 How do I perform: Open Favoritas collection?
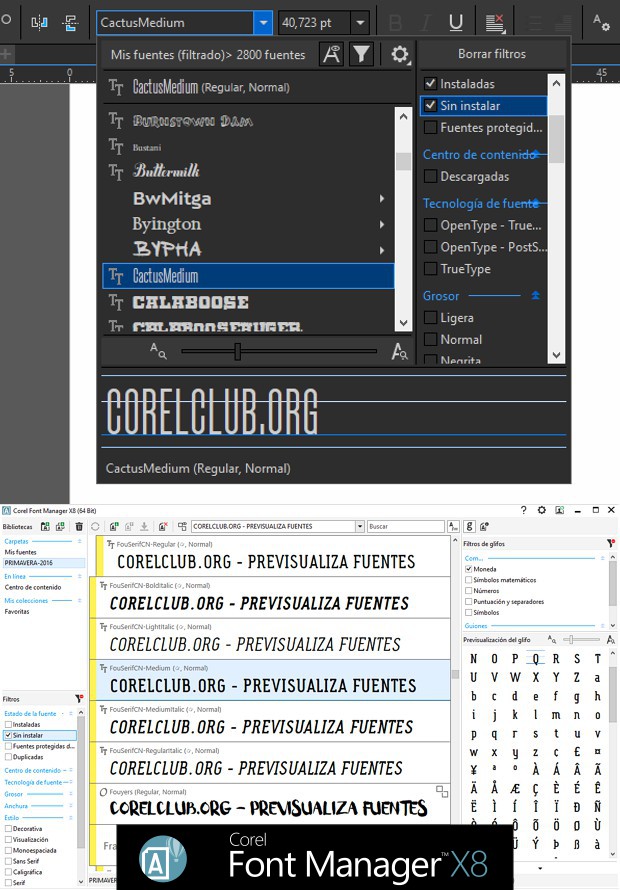[x=17, y=611]
